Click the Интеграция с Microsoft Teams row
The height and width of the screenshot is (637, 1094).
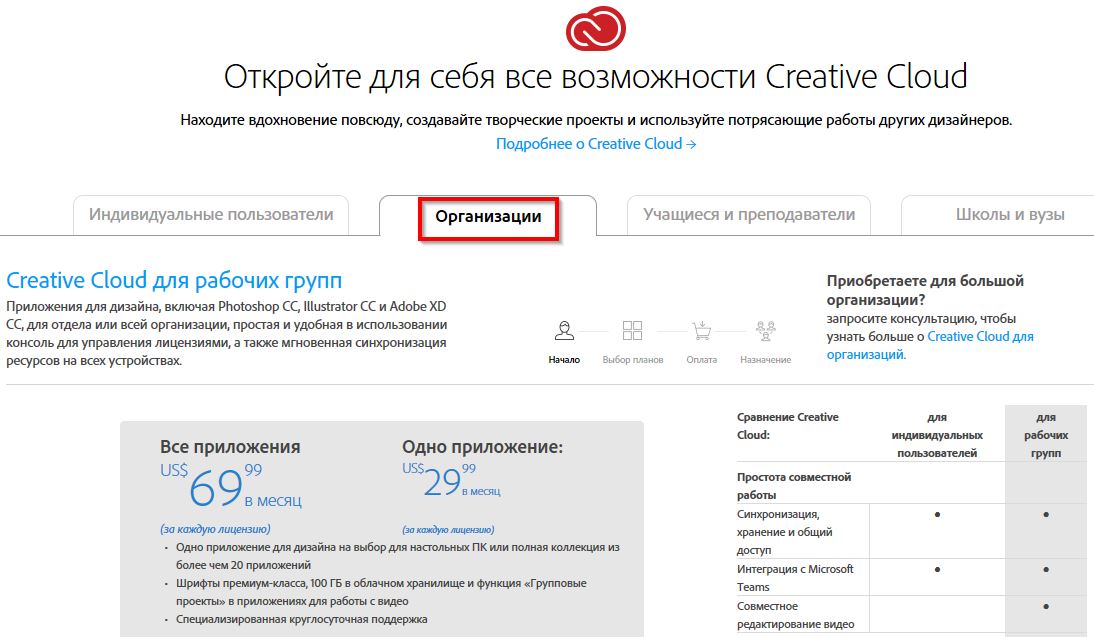click(x=796, y=578)
